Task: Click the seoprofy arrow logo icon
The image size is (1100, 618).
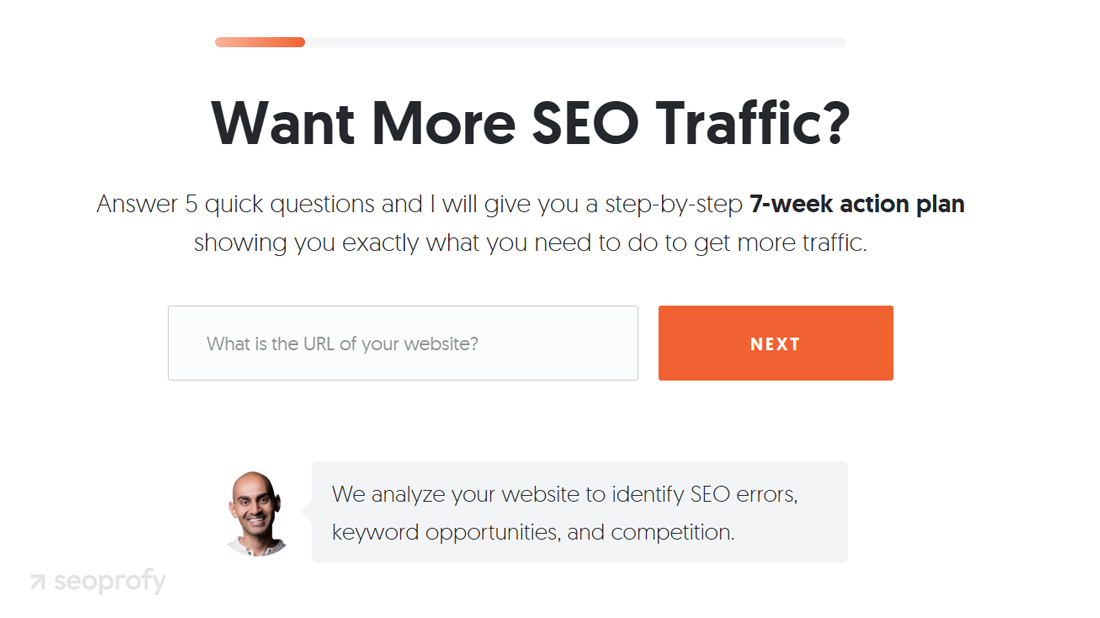Action: [38, 582]
